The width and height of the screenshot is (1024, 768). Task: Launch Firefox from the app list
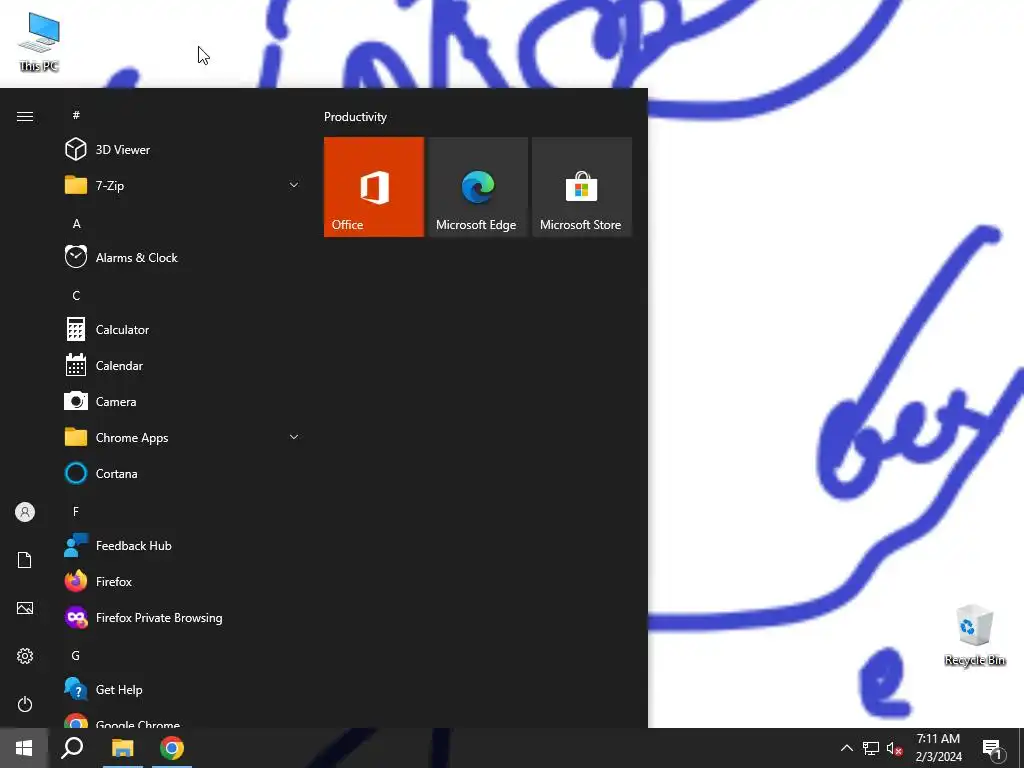click(181, 581)
